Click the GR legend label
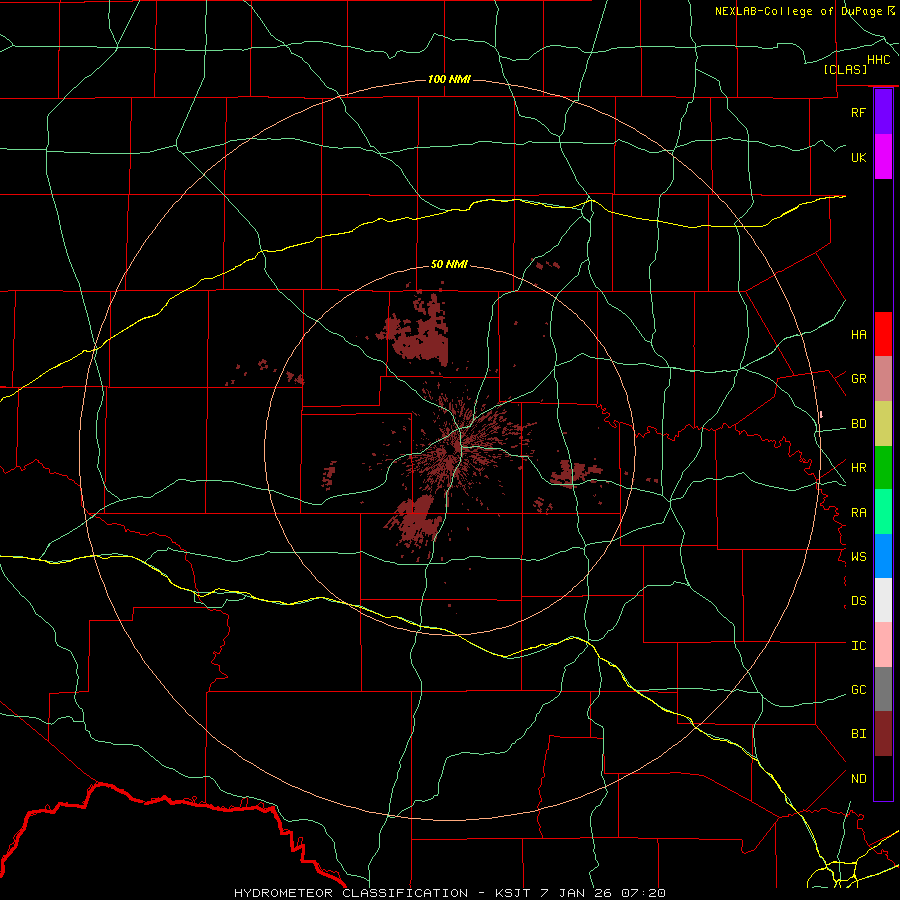This screenshot has width=900, height=900. [858, 379]
